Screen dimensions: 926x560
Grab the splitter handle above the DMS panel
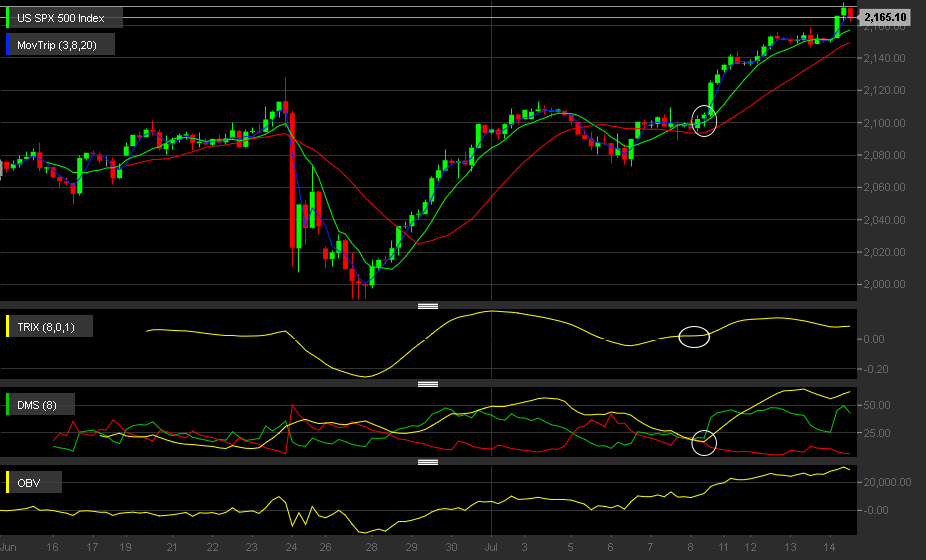[x=428, y=384]
